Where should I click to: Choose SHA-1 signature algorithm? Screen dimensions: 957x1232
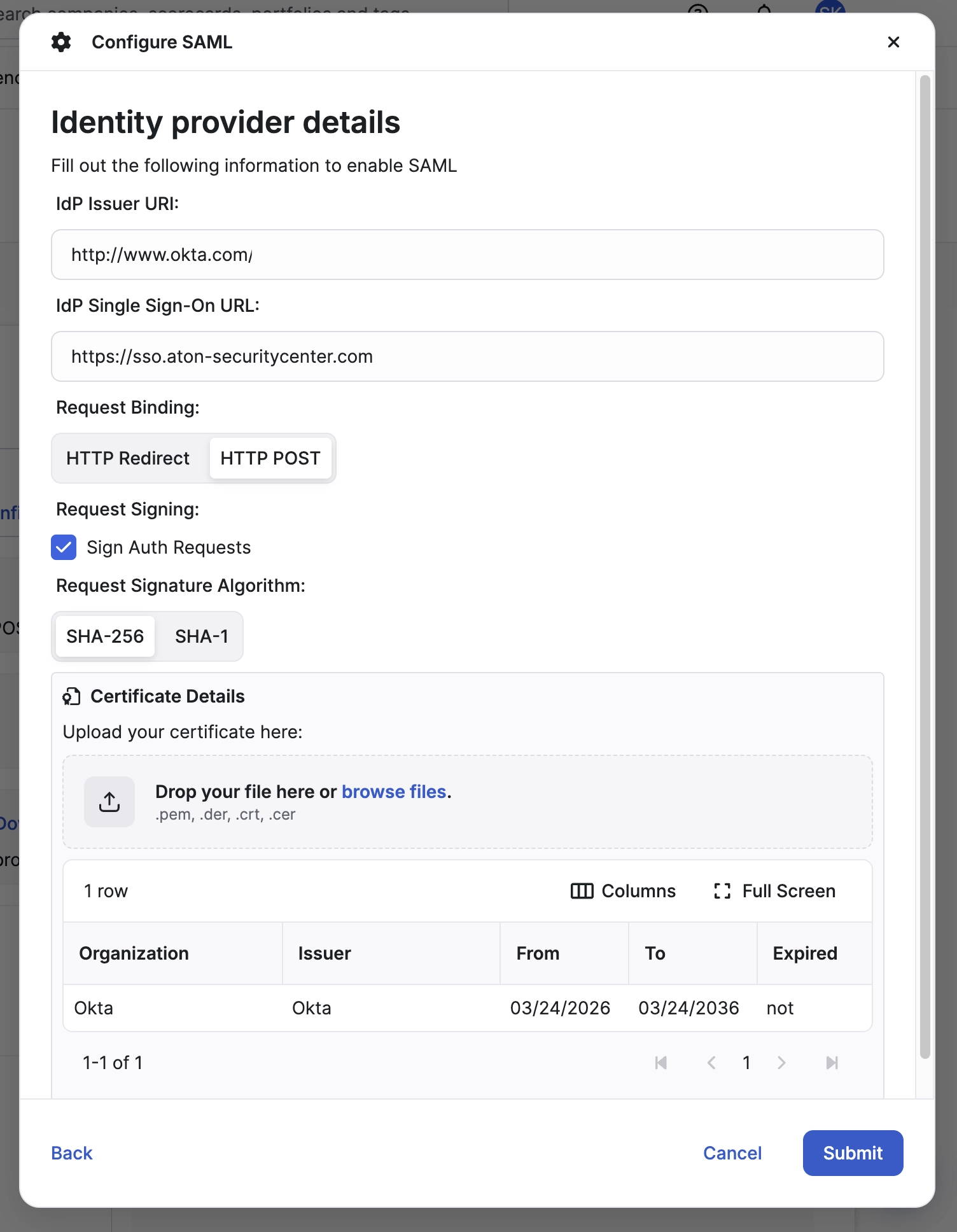201,636
